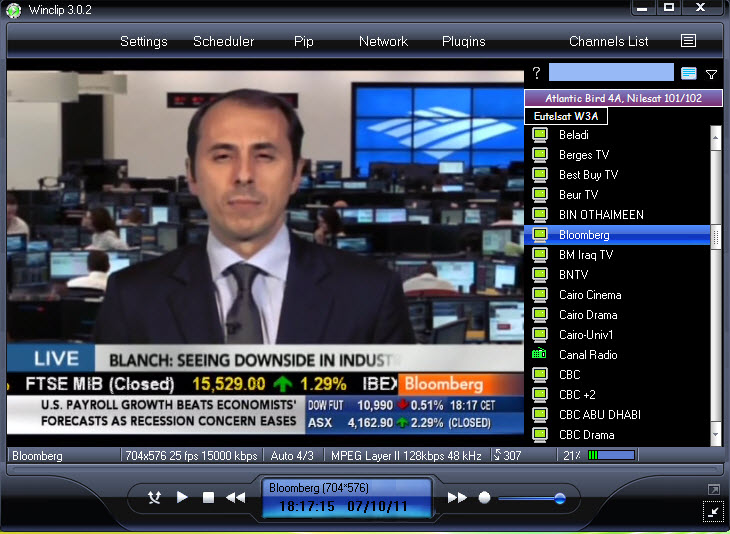
Task: Click the list view icon beside search
Action: click(689, 73)
